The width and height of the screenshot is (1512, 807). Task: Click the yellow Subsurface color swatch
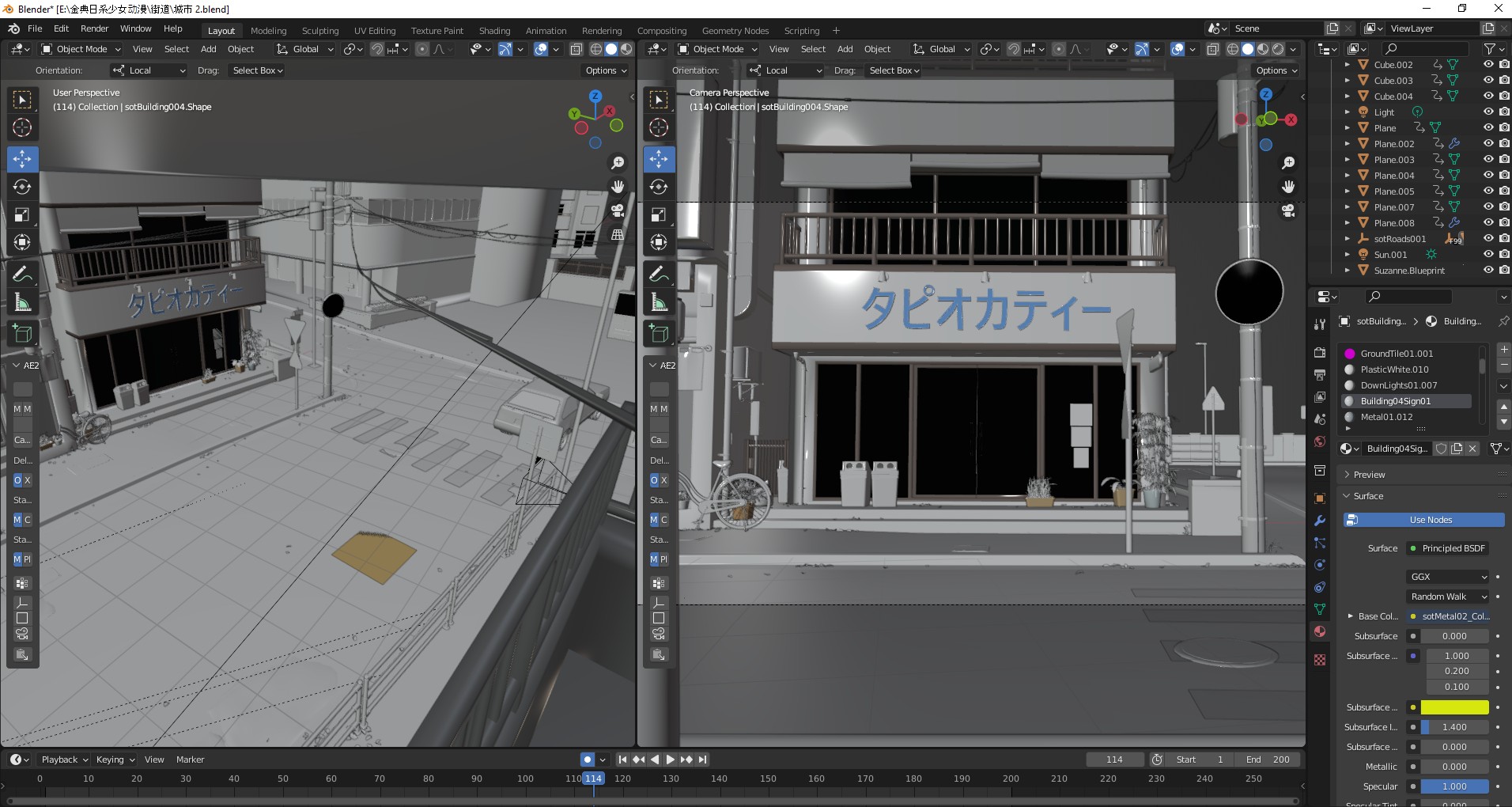click(x=1454, y=707)
